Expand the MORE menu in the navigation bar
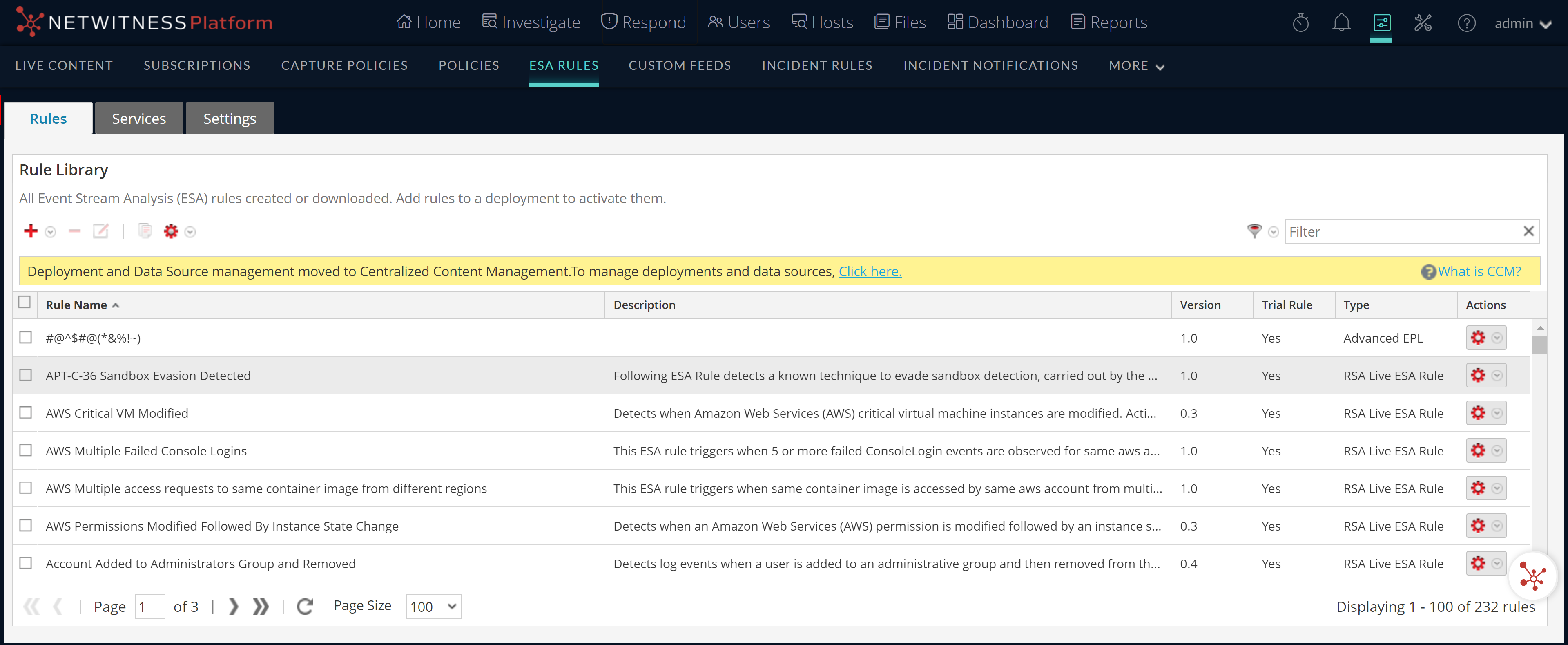This screenshot has height=645, width=1568. coord(1136,65)
